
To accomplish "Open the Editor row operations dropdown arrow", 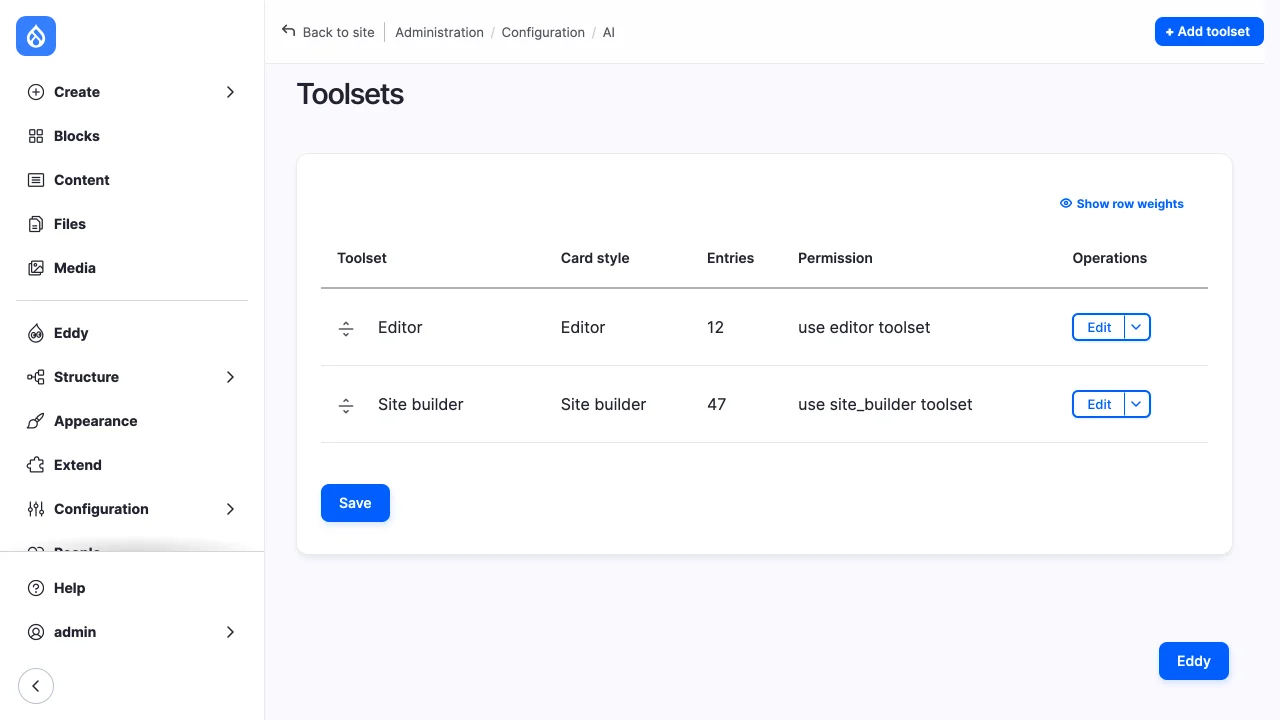I will point(1137,327).
